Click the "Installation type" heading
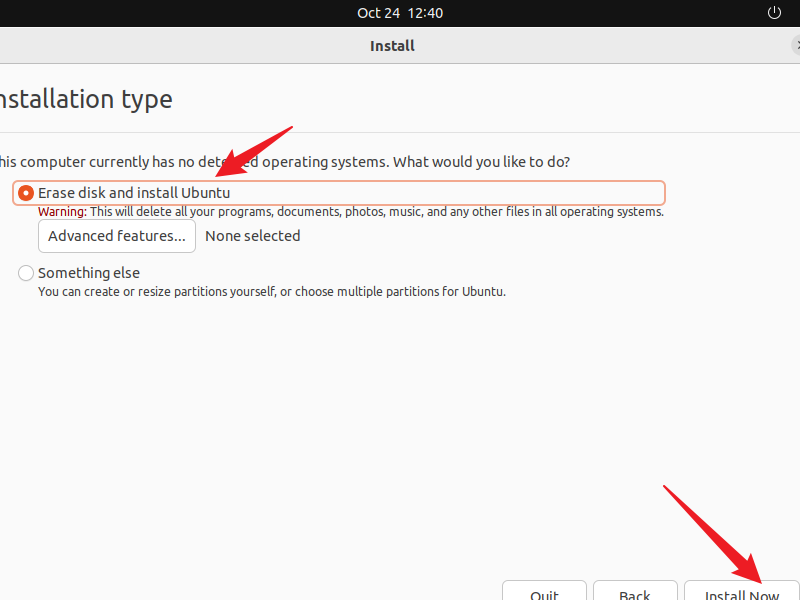The width and height of the screenshot is (800, 600). pyautogui.click(x=84, y=100)
